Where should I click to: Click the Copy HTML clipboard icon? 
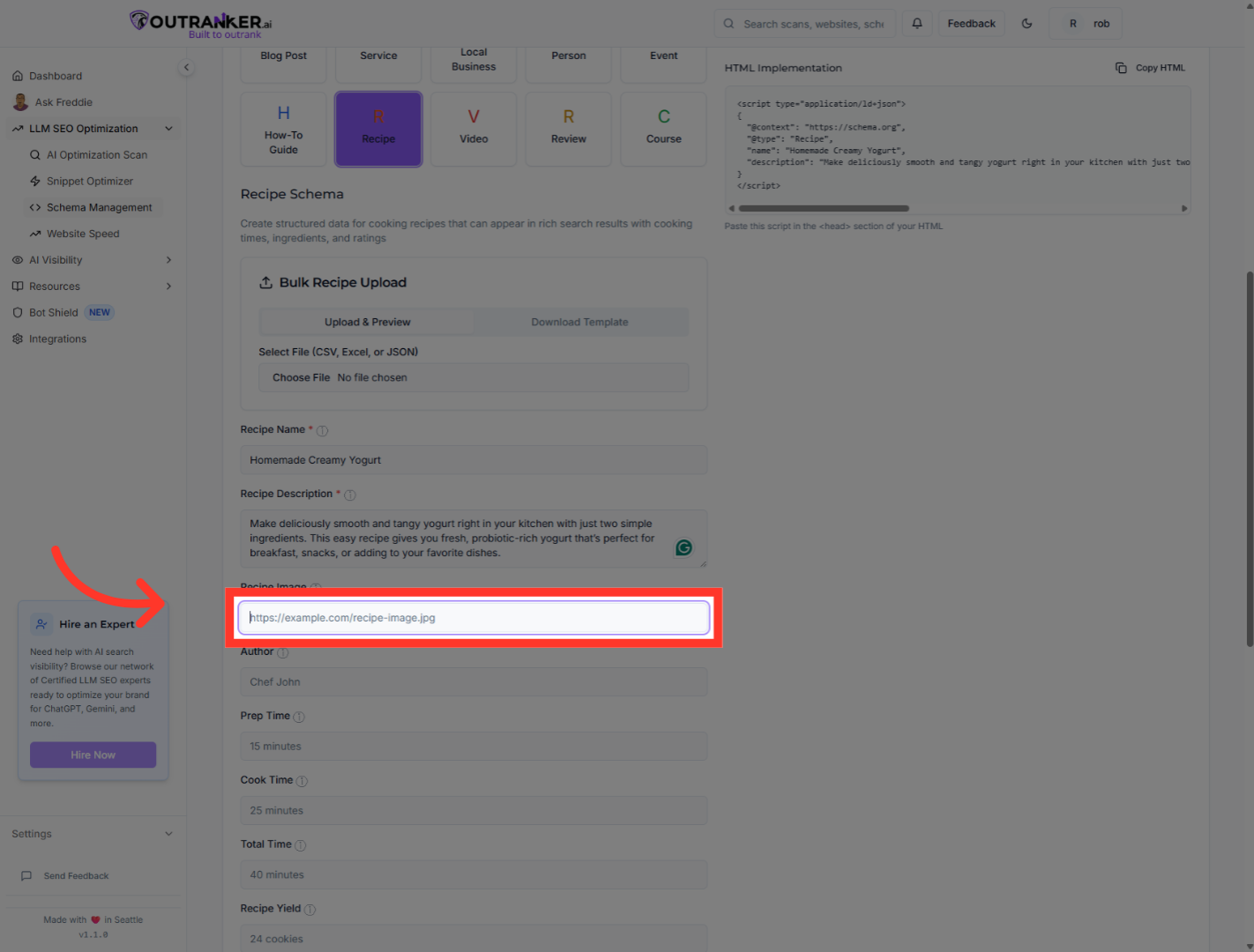point(1121,68)
